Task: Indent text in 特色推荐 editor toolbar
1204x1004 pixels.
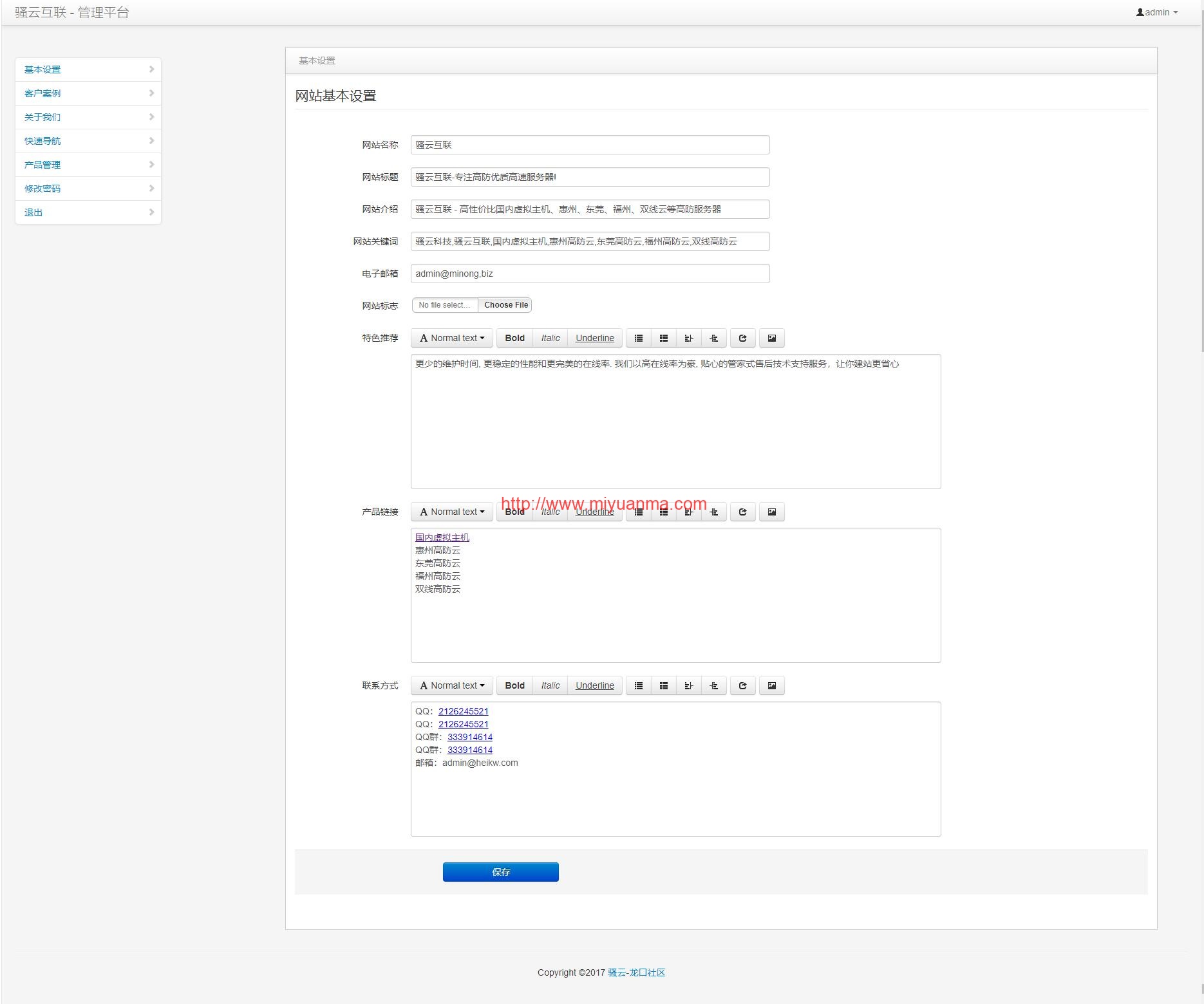Action: click(714, 338)
